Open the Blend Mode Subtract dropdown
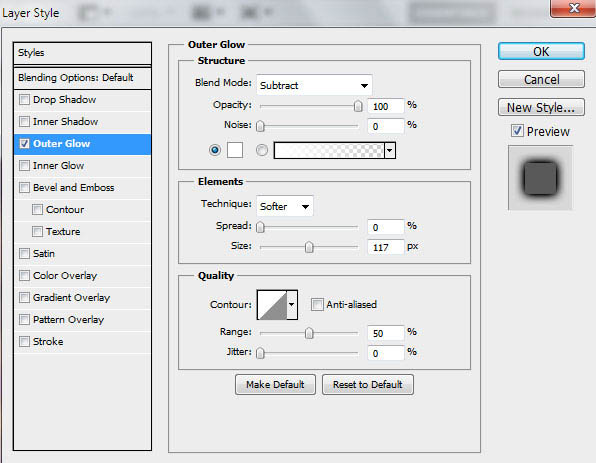The image size is (596, 463). (x=314, y=85)
